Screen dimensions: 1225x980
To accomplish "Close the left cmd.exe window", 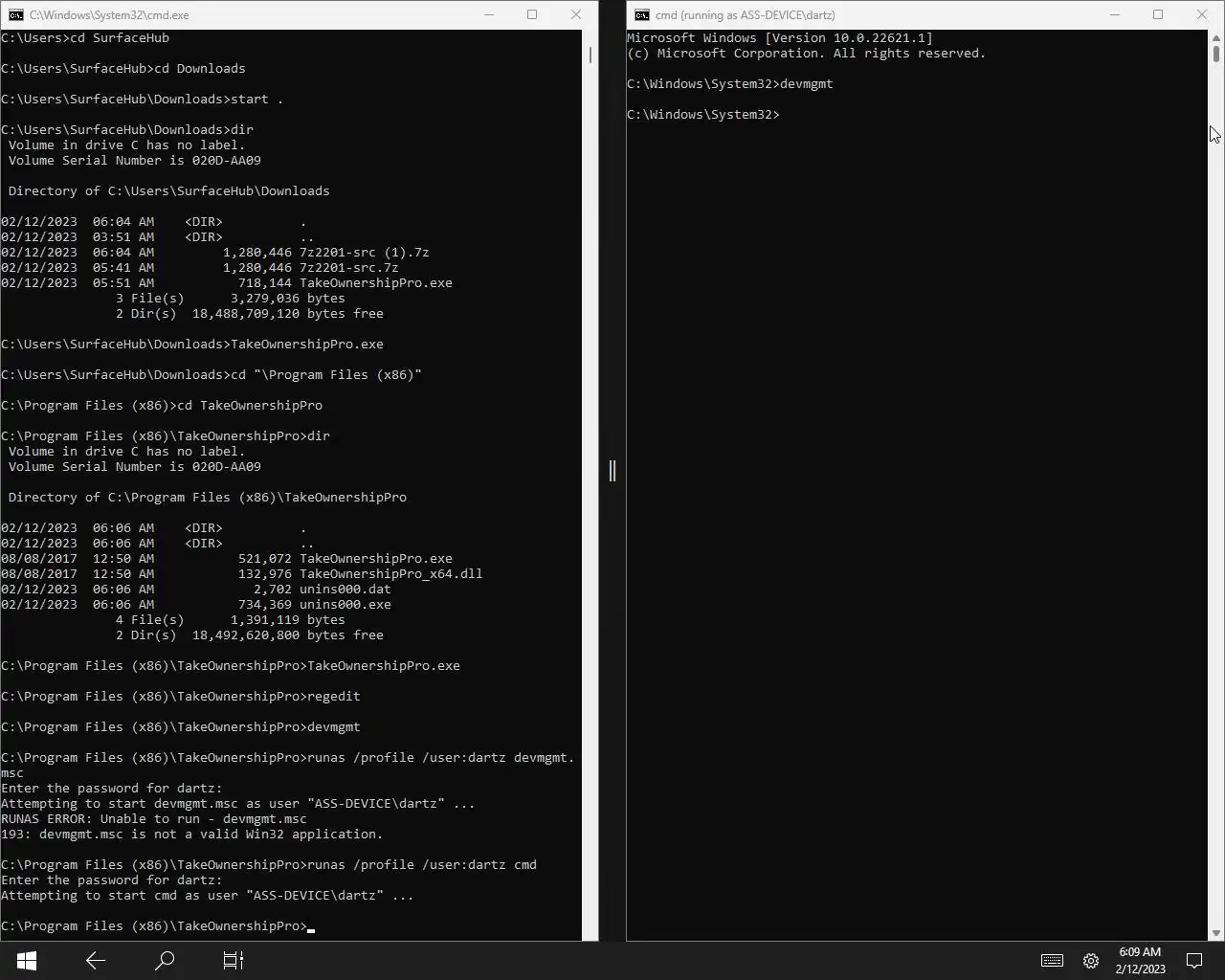I will point(575,14).
